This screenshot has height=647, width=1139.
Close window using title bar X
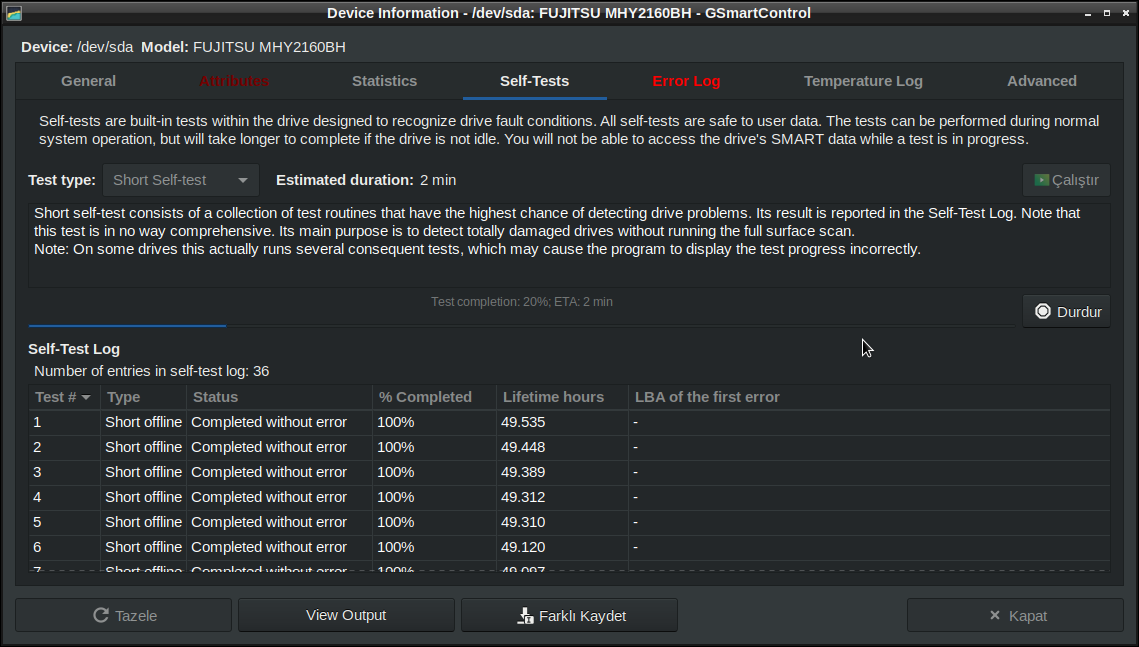pos(1126,13)
